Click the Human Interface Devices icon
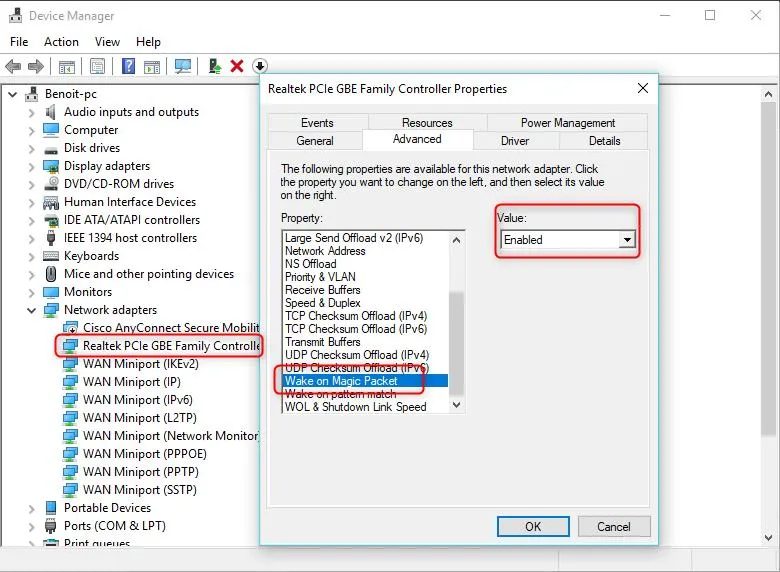 pos(51,202)
